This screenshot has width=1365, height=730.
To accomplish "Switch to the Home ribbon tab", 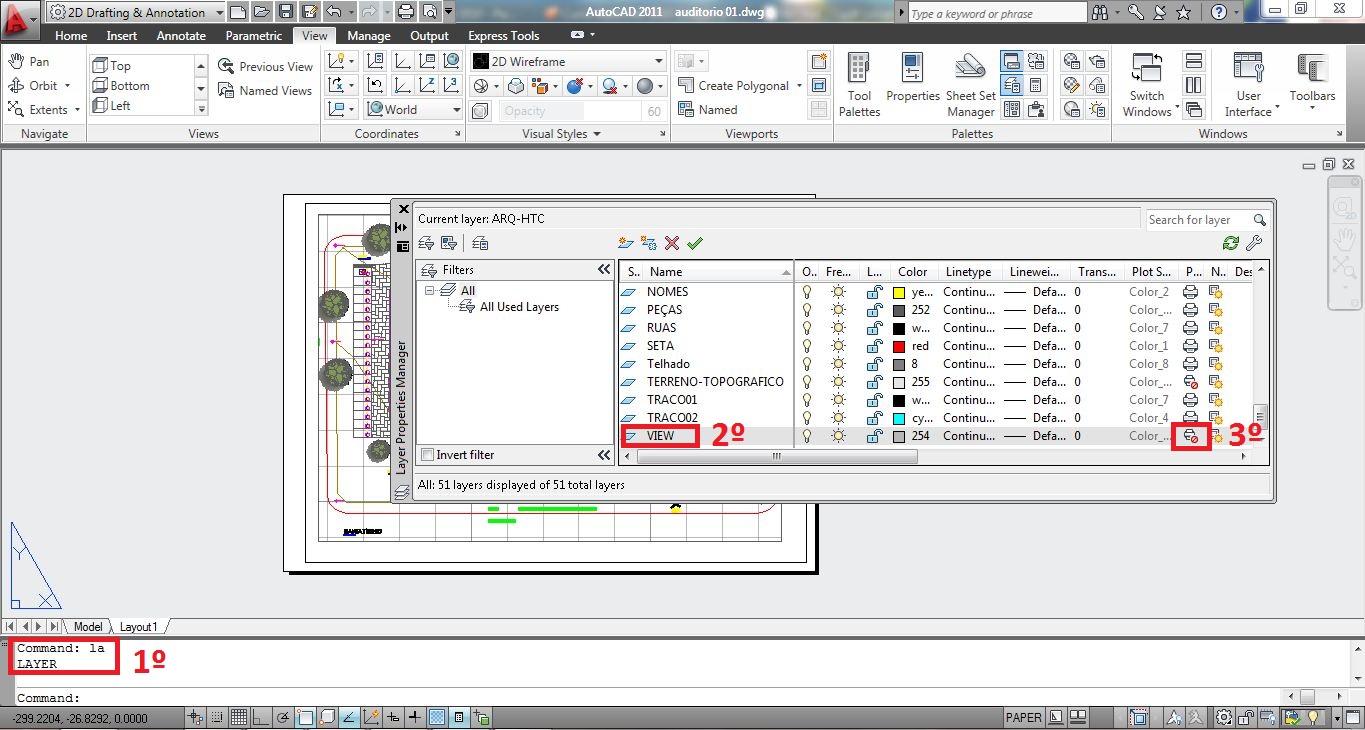I will pyautogui.click(x=71, y=36).
